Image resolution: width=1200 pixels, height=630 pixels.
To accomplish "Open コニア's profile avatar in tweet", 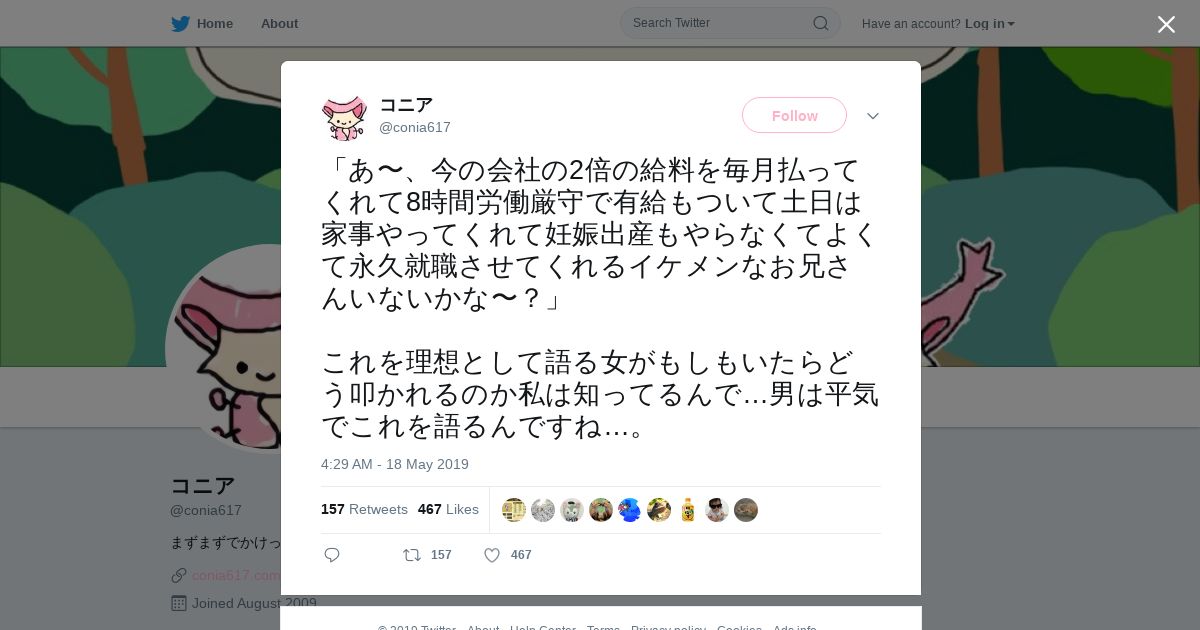I will pos(344,117).
